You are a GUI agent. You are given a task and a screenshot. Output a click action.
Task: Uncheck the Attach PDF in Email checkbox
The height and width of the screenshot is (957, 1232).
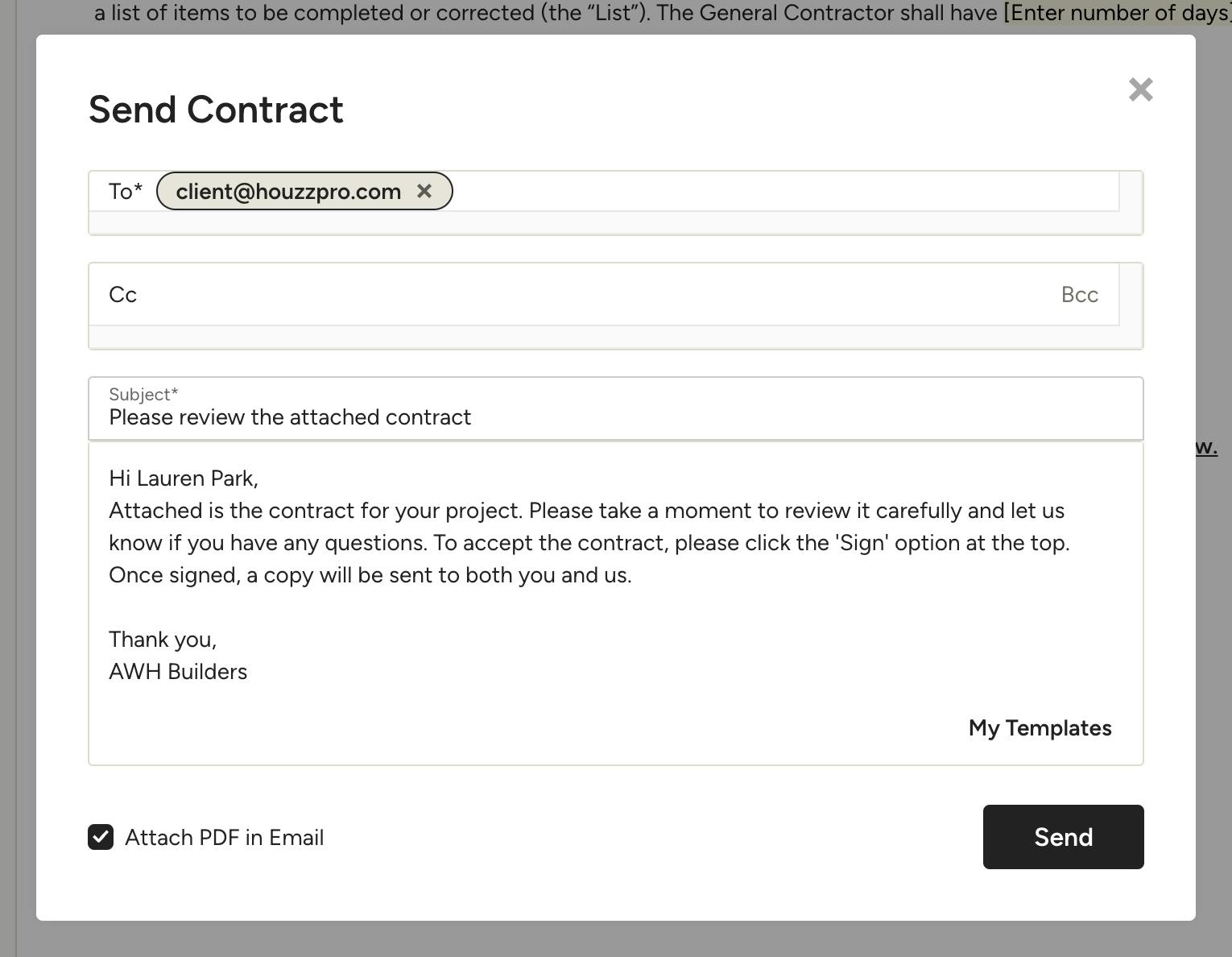tap(101, 837)
